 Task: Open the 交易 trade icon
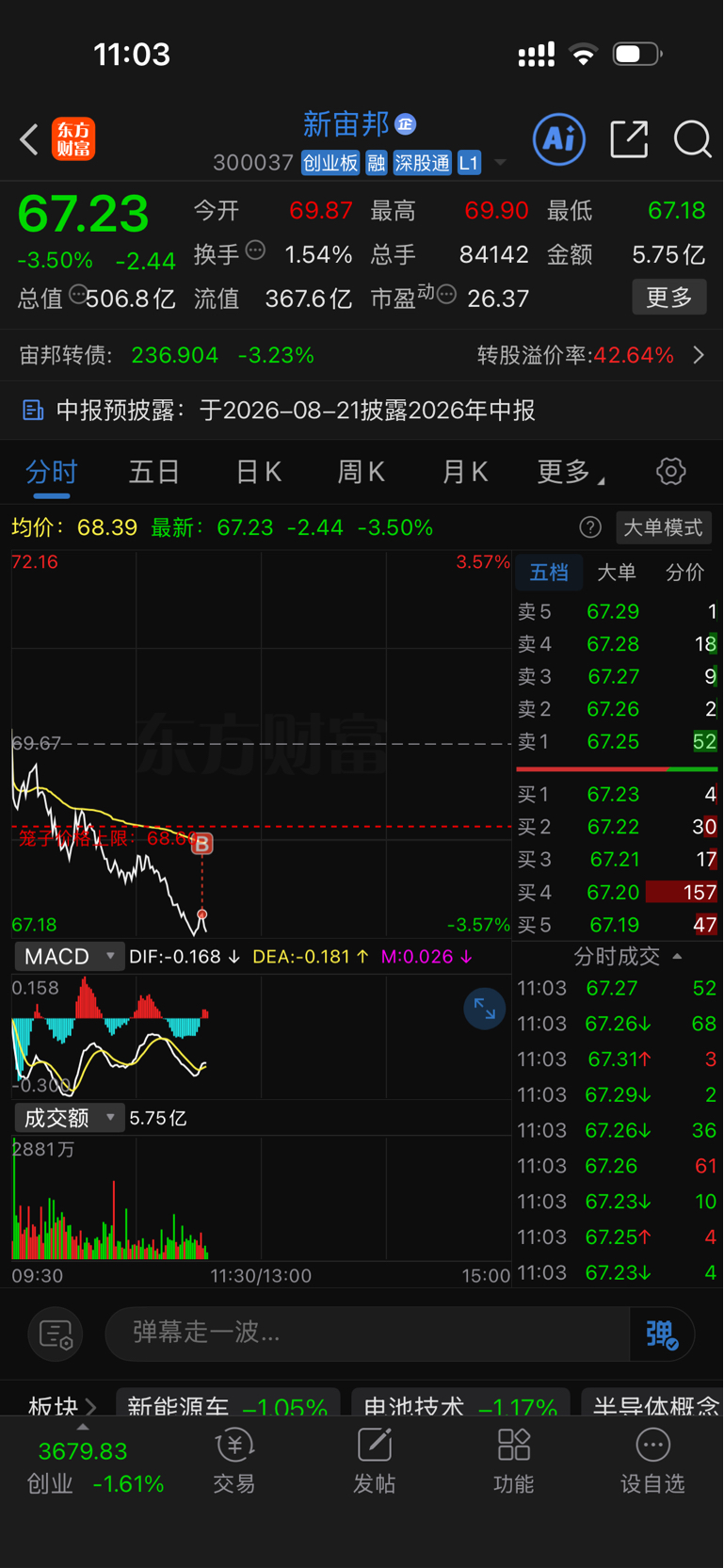[x=234, y=1463]
